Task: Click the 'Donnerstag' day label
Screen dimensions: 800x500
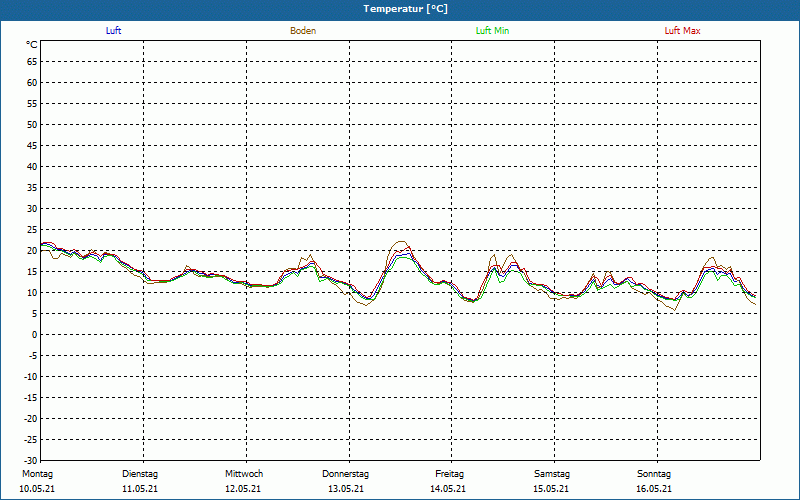Action: 345,474
